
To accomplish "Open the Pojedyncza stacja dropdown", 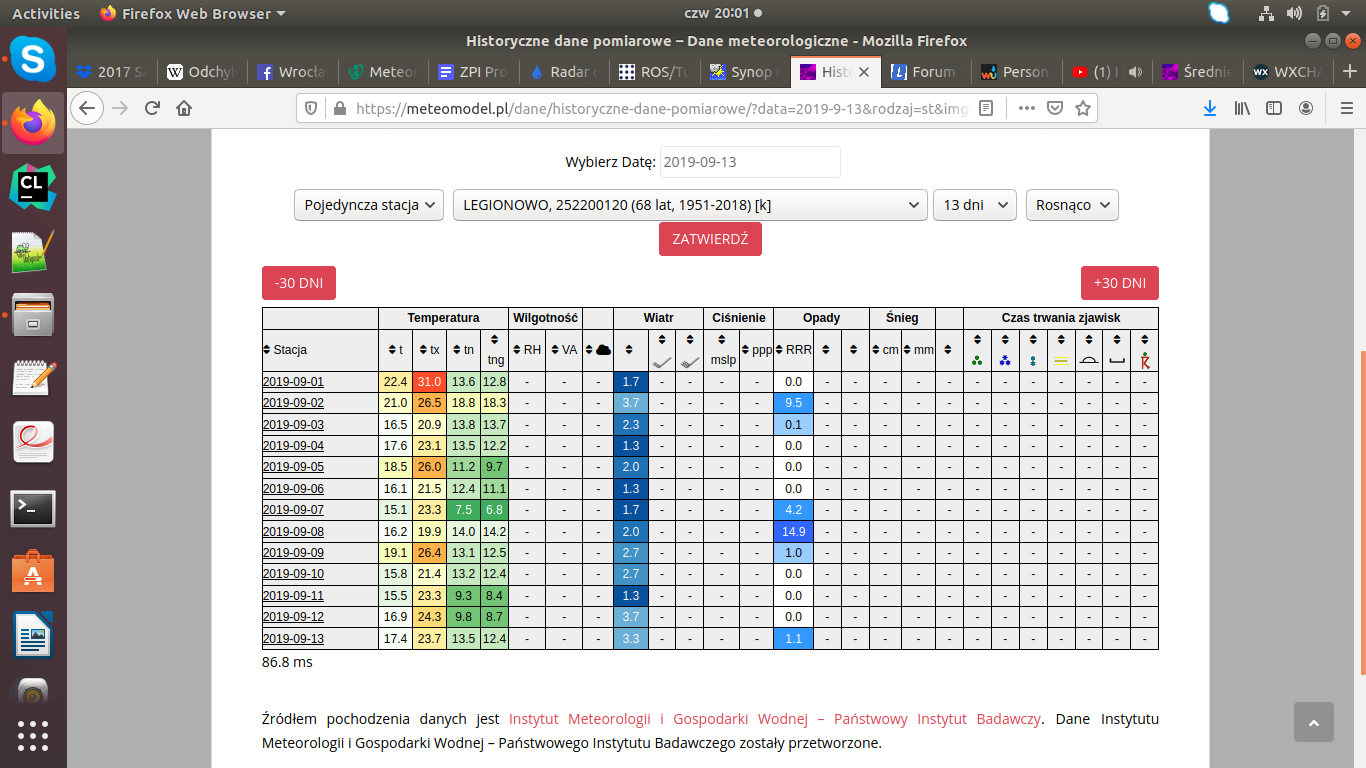I will pyautogui.click(x=369, y=205).
